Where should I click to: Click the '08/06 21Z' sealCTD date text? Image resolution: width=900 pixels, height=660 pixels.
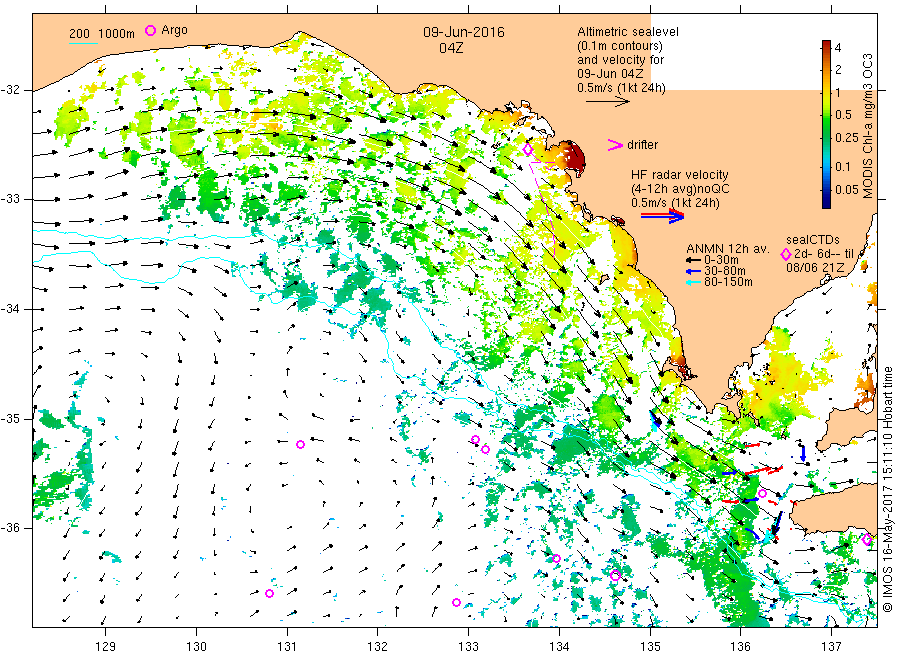click(815, 268)
